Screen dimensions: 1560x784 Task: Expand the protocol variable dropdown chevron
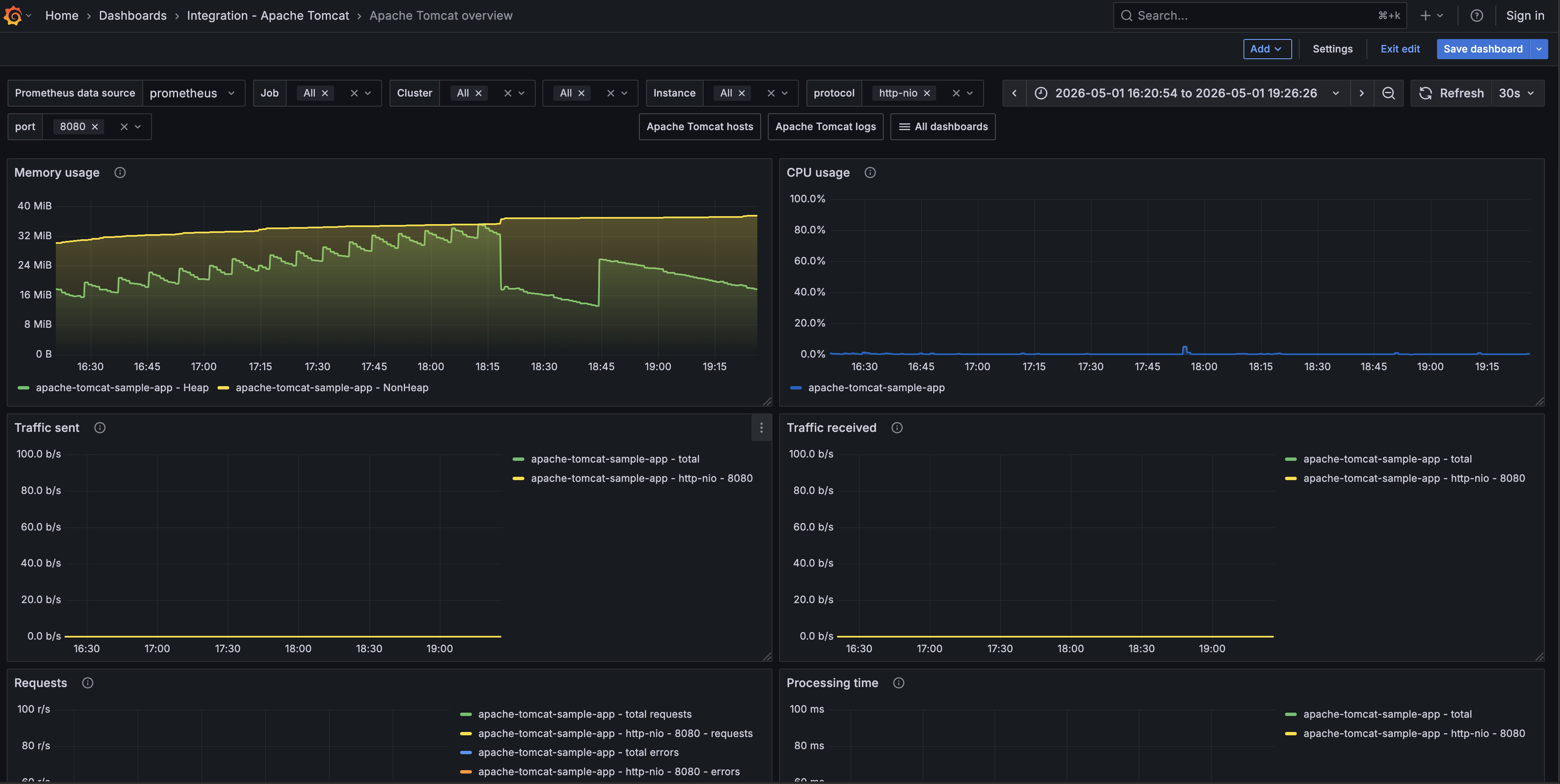[970, 93]
